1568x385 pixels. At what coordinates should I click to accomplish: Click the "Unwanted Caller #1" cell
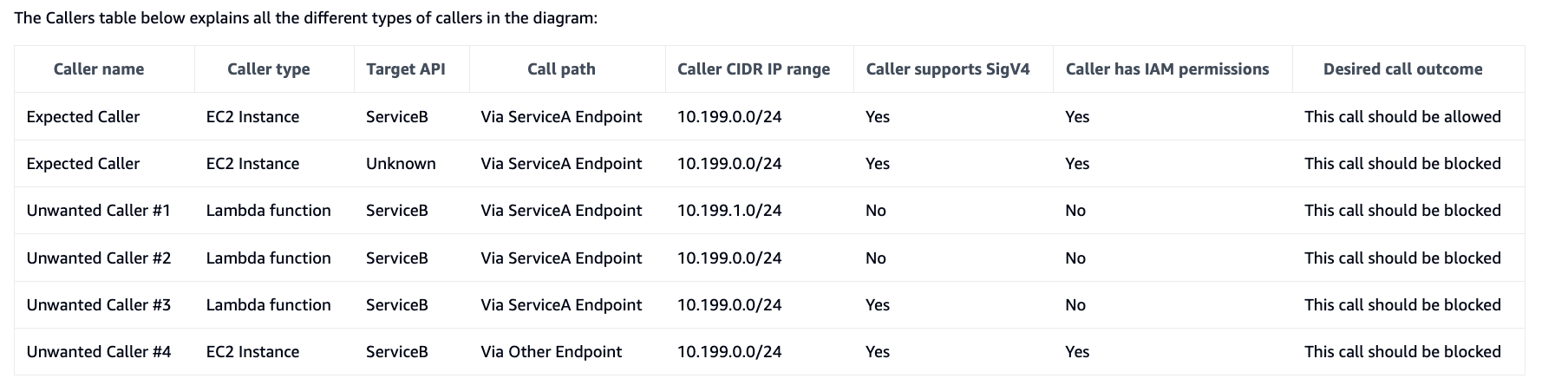99,211
